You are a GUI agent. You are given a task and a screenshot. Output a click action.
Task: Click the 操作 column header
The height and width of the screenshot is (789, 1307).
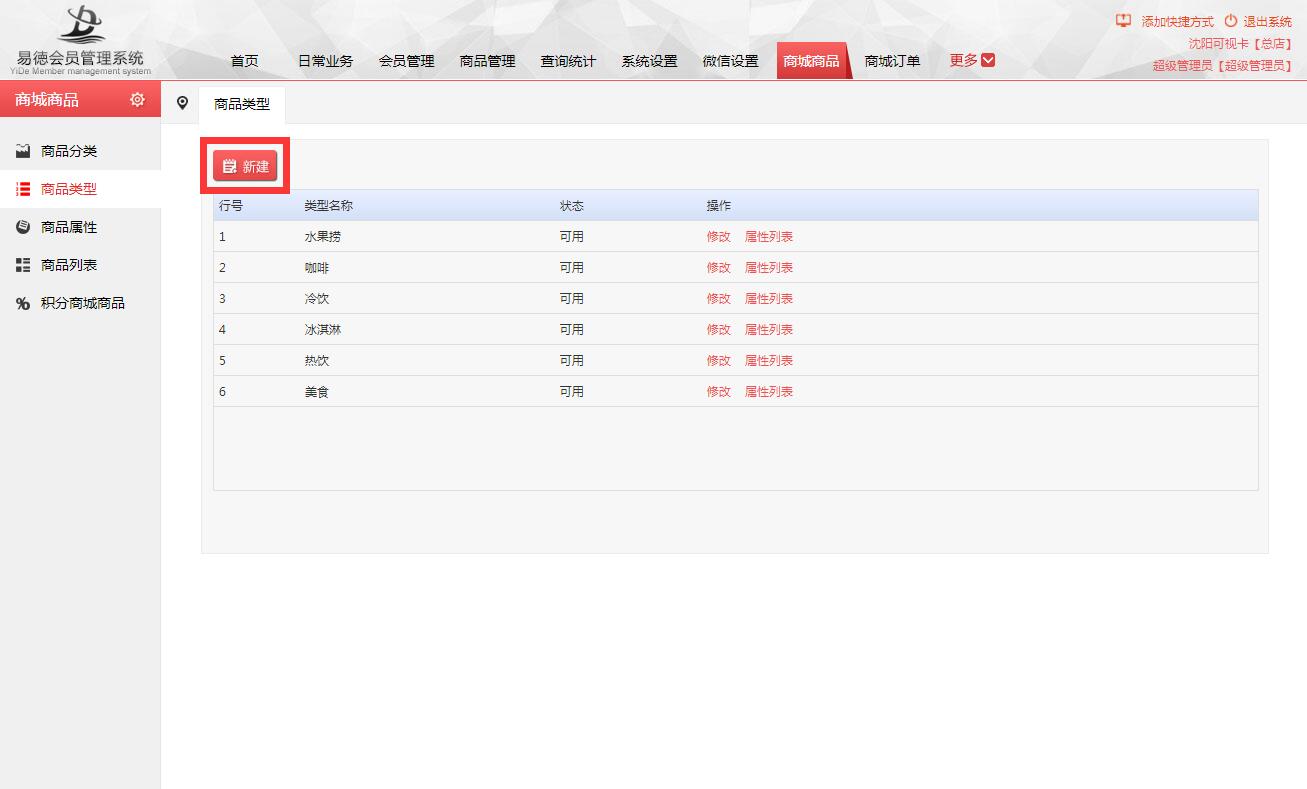(718, 206)
